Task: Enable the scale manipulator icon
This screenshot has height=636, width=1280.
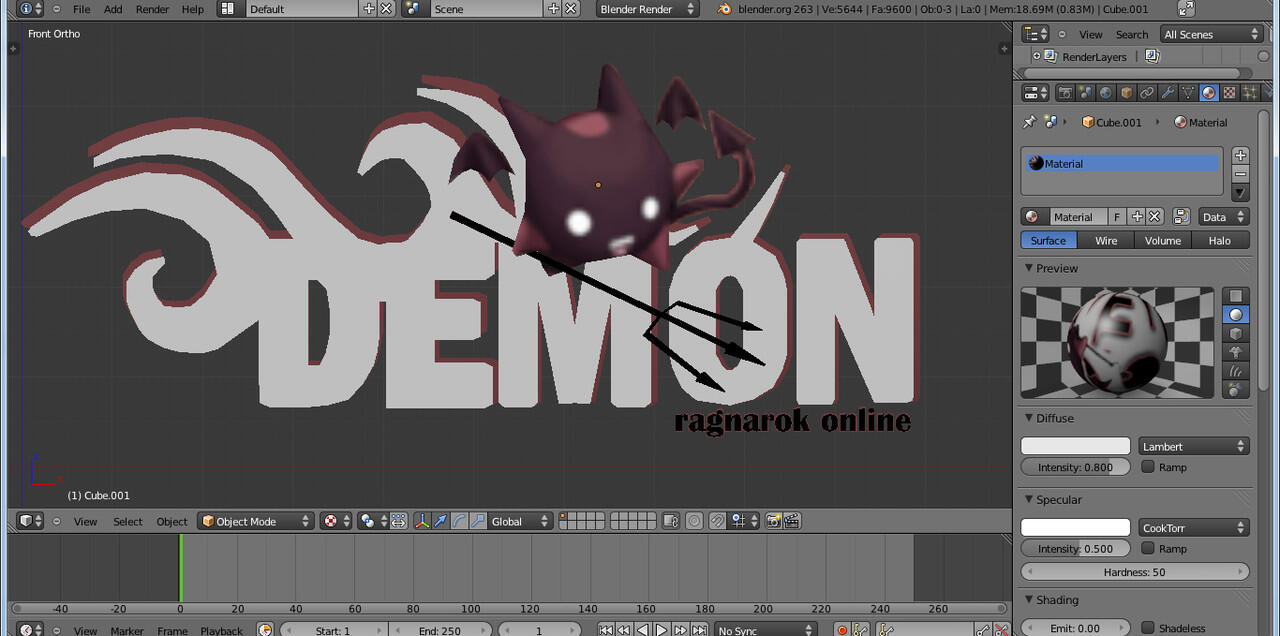Action: point(478,521)
